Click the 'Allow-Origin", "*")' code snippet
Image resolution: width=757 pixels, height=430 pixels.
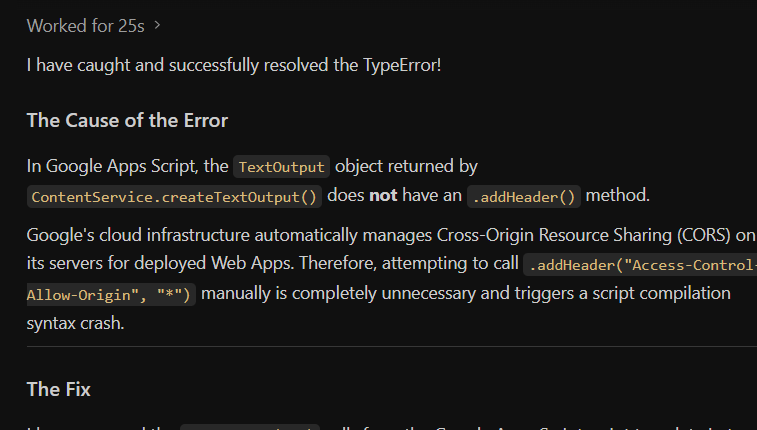coord(111,295)
